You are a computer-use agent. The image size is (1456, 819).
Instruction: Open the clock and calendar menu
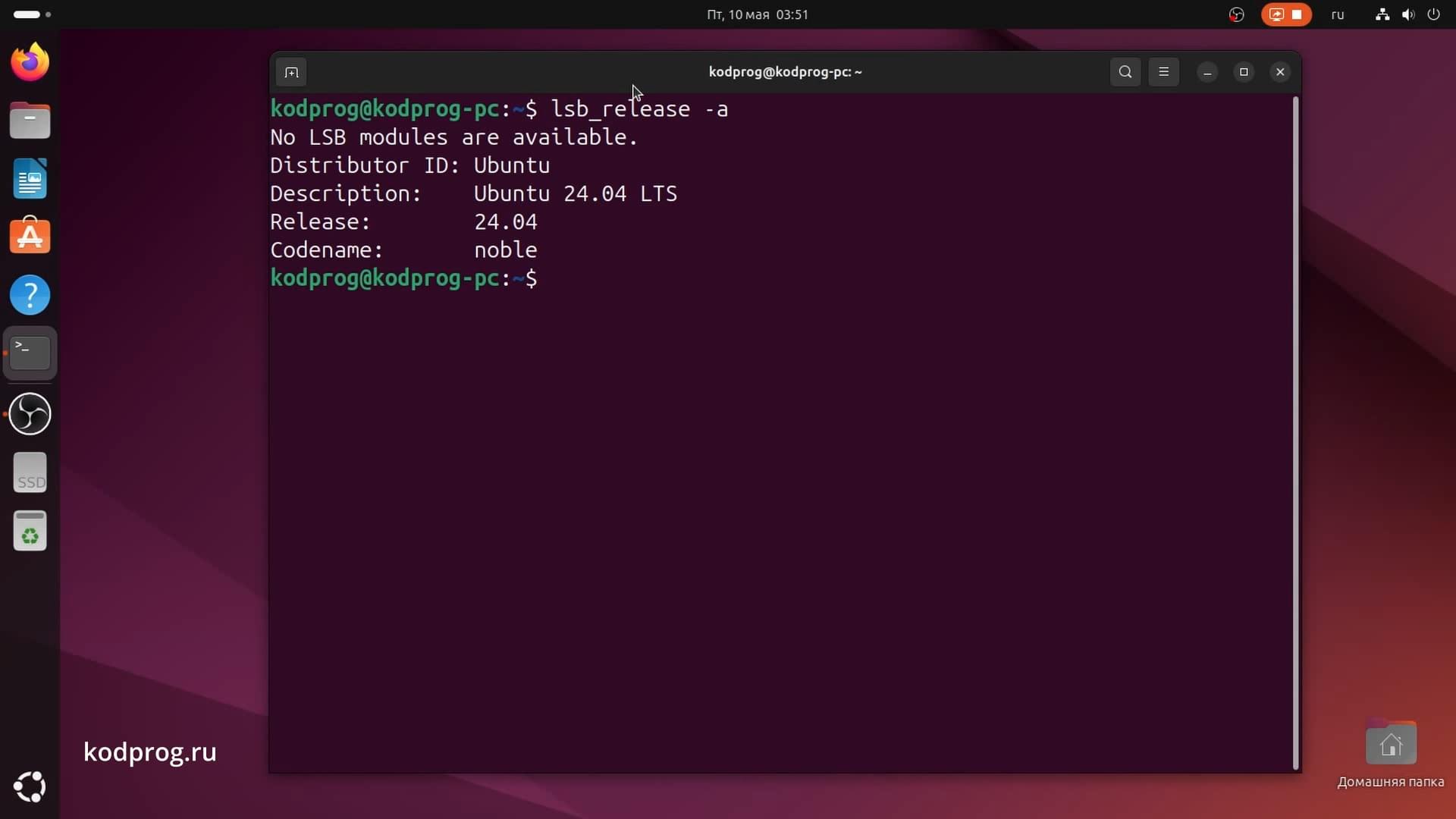[x=758, y=14]
